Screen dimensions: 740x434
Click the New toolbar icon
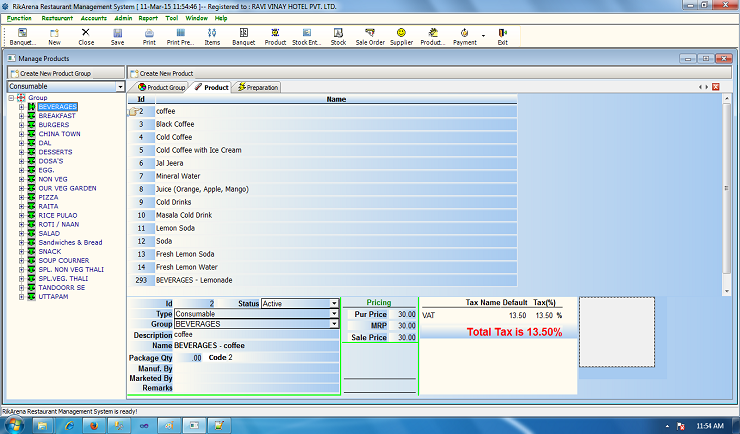54,37
